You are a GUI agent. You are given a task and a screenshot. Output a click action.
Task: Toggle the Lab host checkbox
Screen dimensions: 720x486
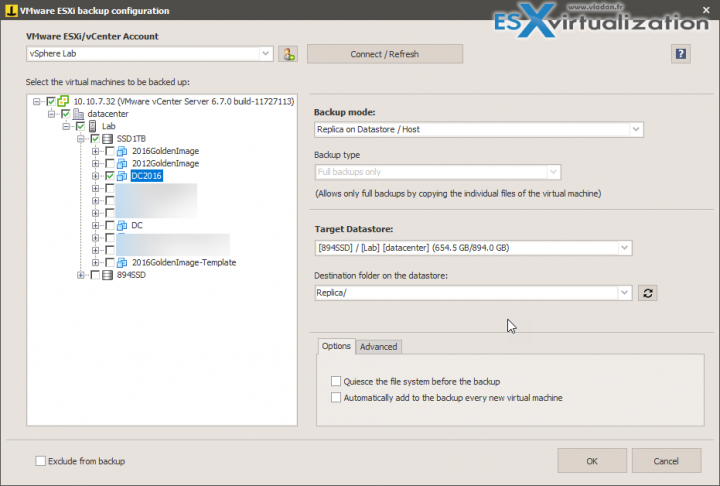tap(80, 126)
